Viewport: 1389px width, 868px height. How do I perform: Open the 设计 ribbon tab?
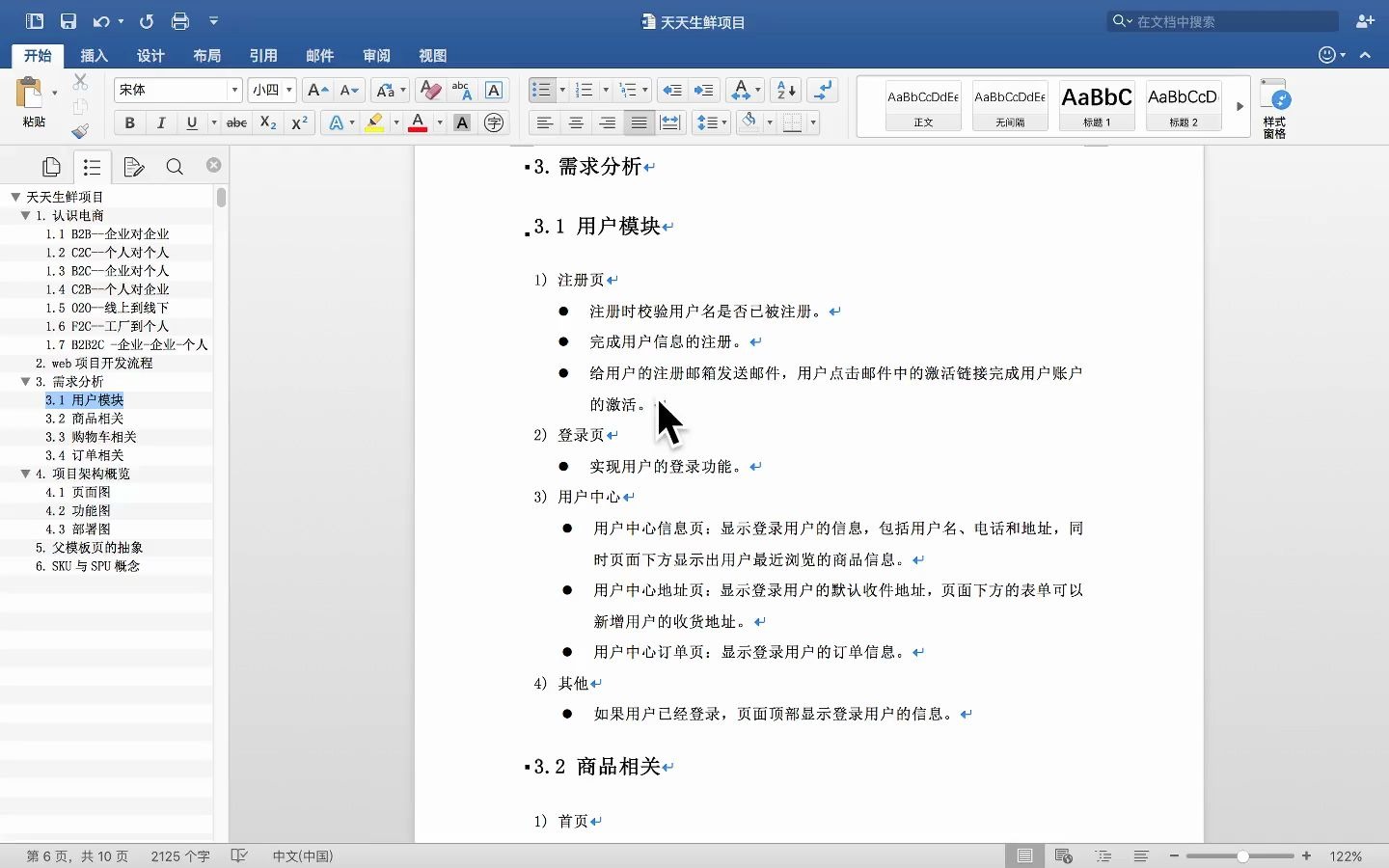[x=150, y=56]
